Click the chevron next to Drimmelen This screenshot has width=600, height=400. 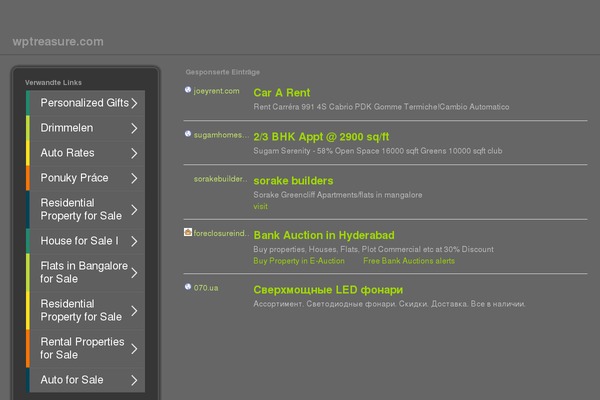point(134,128)
